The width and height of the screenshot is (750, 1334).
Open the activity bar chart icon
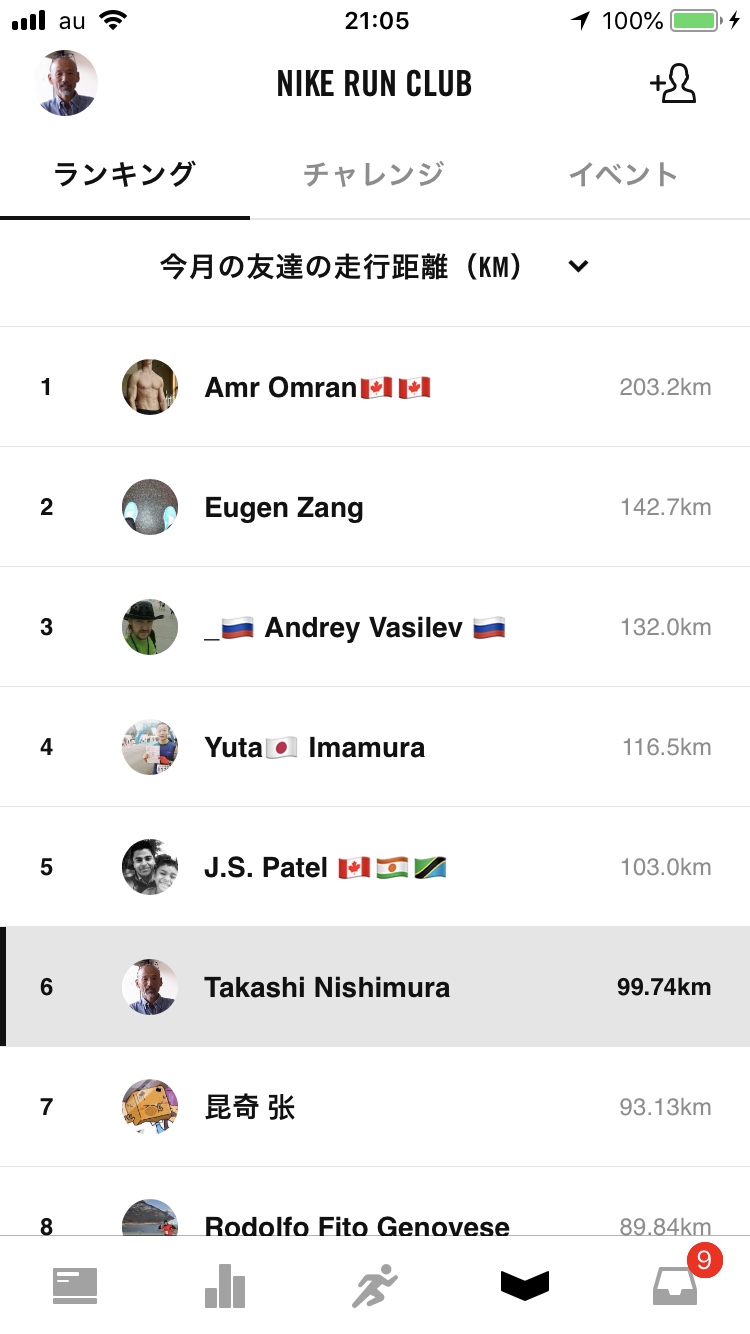tap(225, 1285)
